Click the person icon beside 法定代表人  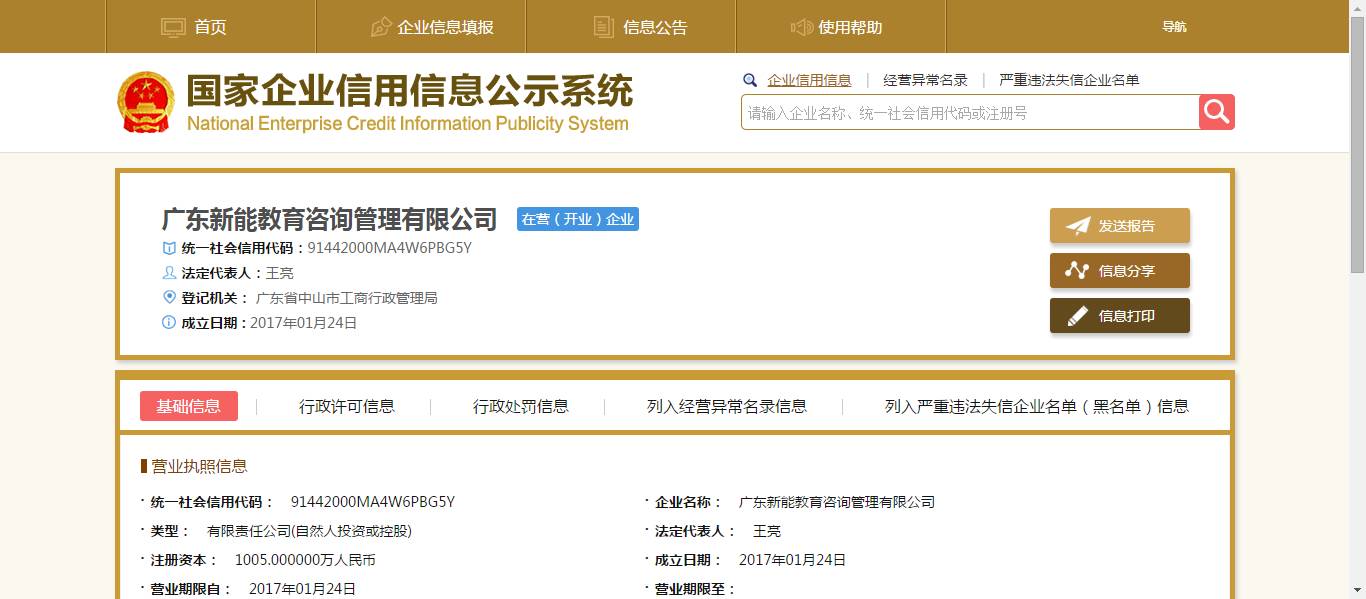pyautogui.click(x=169, y=272)
